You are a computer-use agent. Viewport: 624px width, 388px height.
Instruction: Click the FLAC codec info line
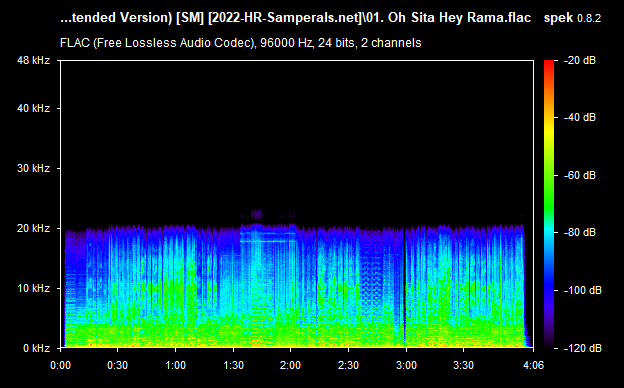[x=240, y=43]
